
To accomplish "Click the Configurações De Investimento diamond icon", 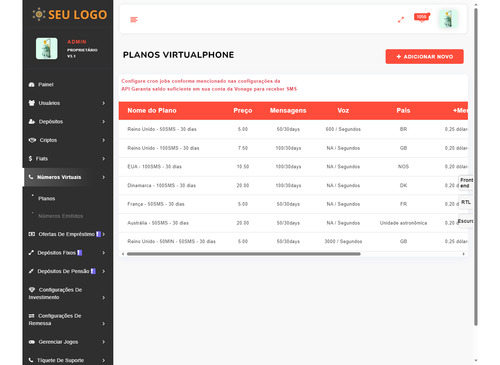I will [x=32, y=290].
